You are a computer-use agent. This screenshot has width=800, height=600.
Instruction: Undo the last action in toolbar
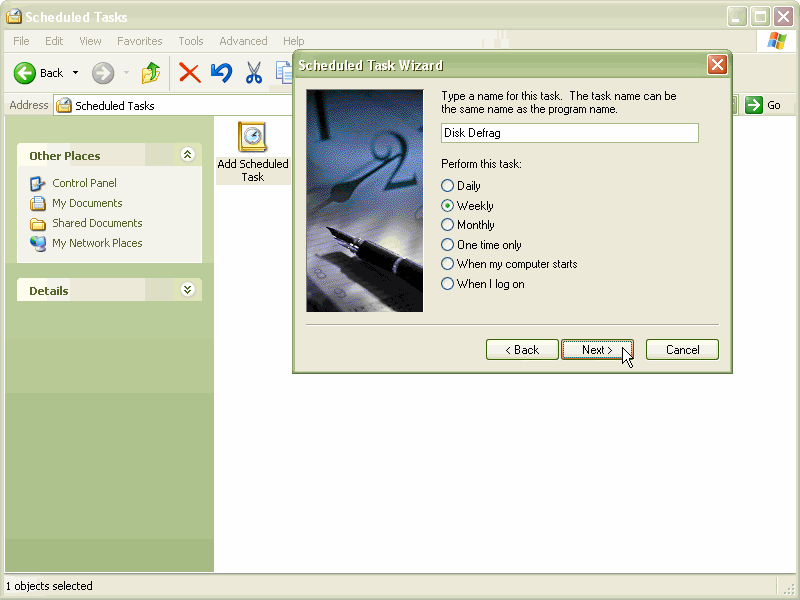coord(221,73)
